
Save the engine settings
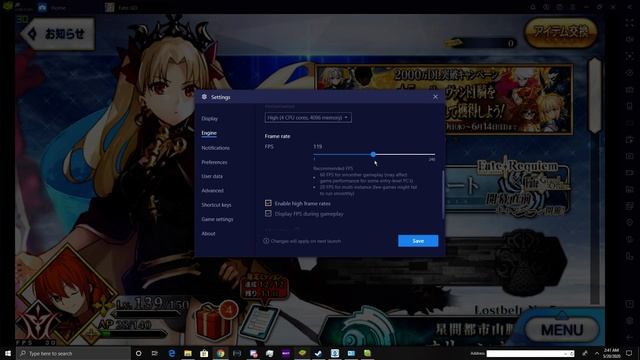[418, 241]
